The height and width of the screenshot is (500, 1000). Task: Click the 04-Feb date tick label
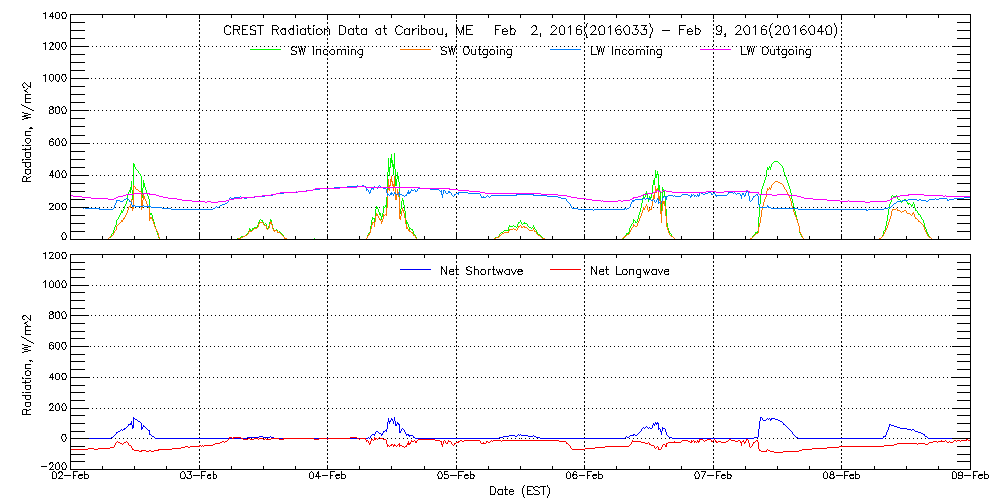(x=327, y=477)
